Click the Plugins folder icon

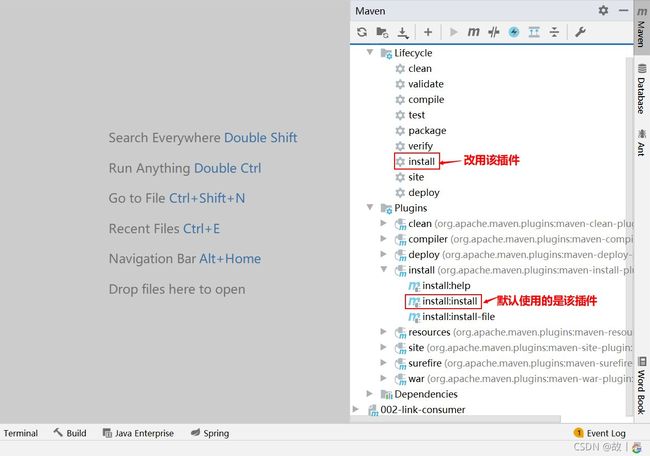pyautogui.click(x=386, y=208)
